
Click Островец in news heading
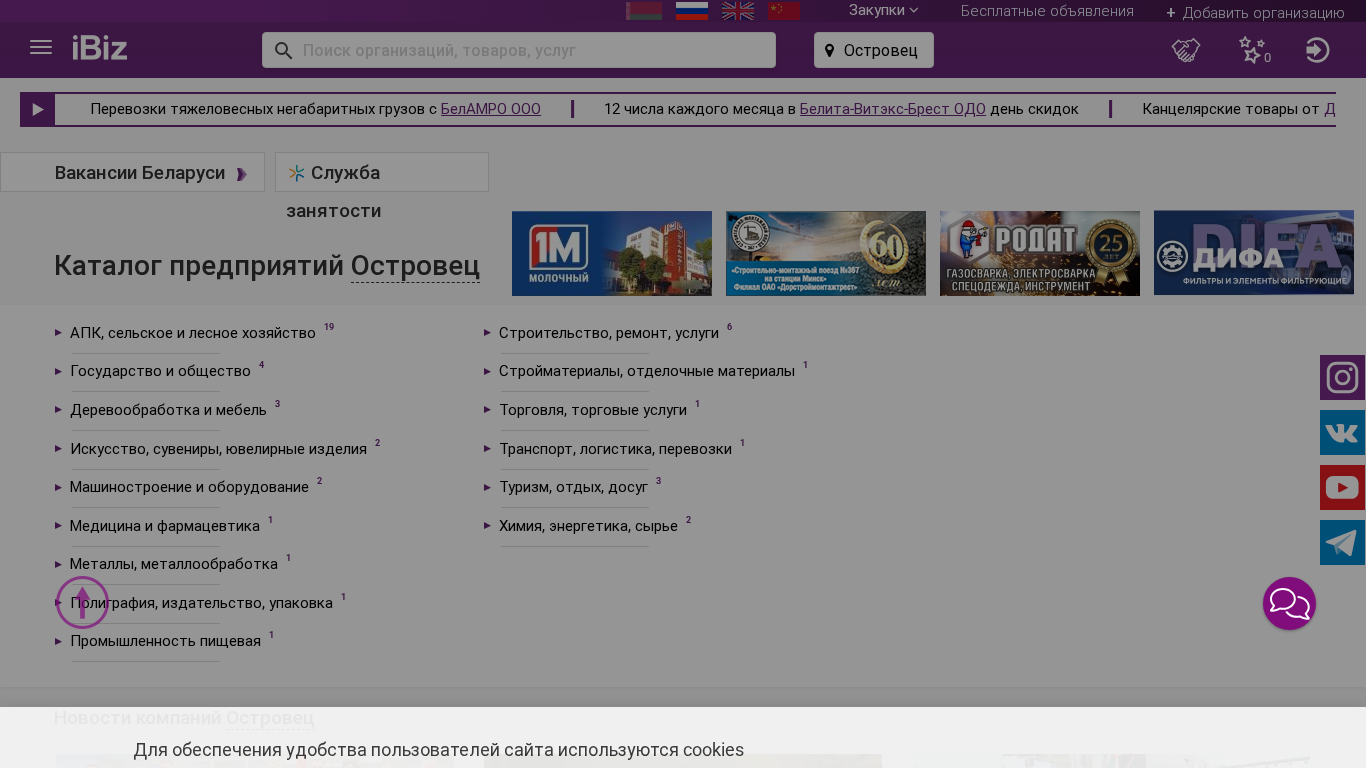pos(270,718)
